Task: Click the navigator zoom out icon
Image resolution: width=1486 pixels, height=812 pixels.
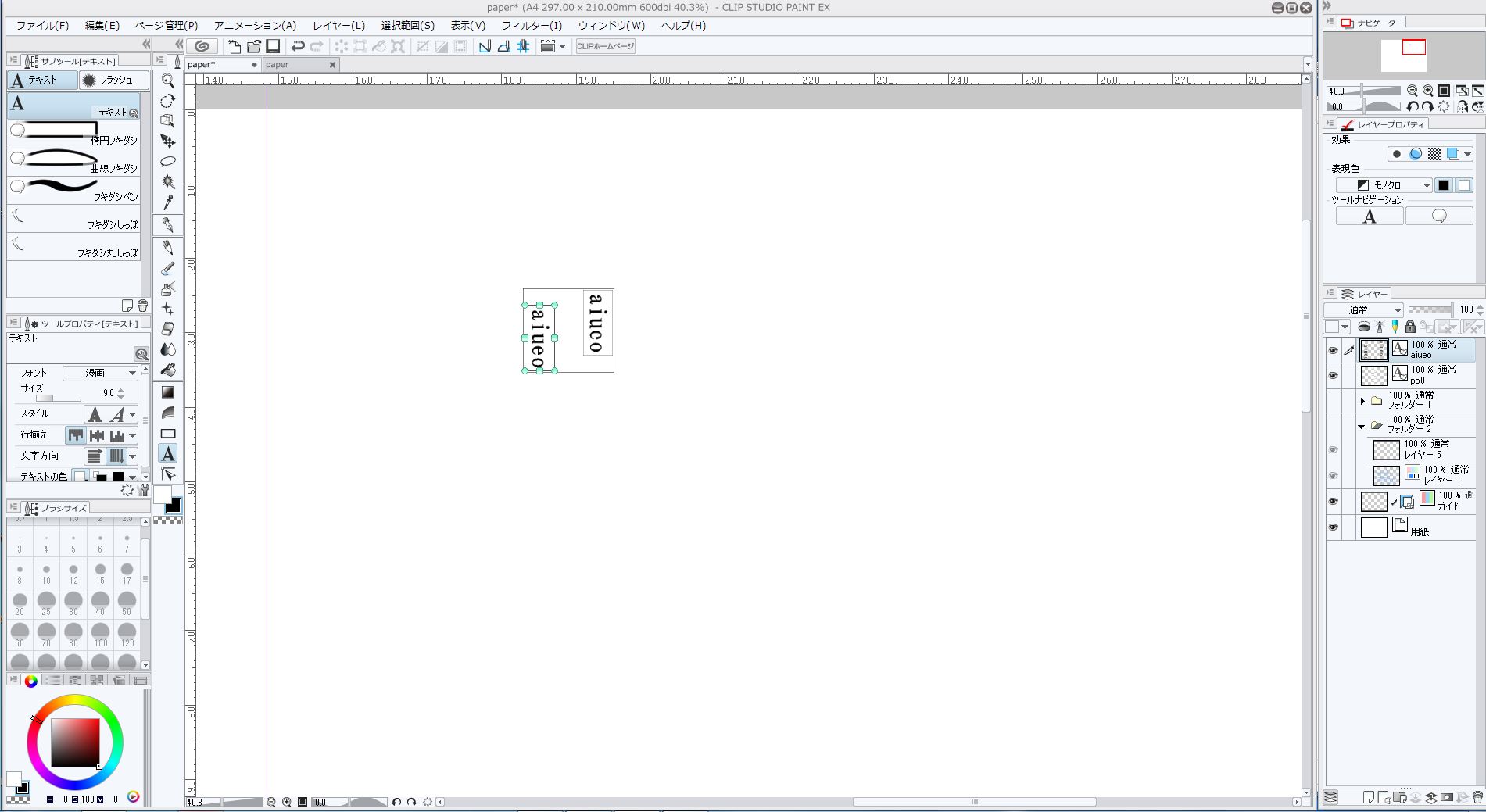Action: (1413, 91)
